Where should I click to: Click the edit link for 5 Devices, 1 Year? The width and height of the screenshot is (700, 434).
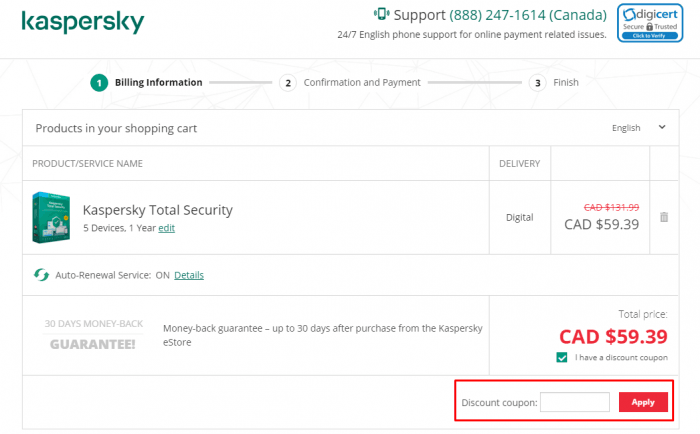tap(167, 228)
